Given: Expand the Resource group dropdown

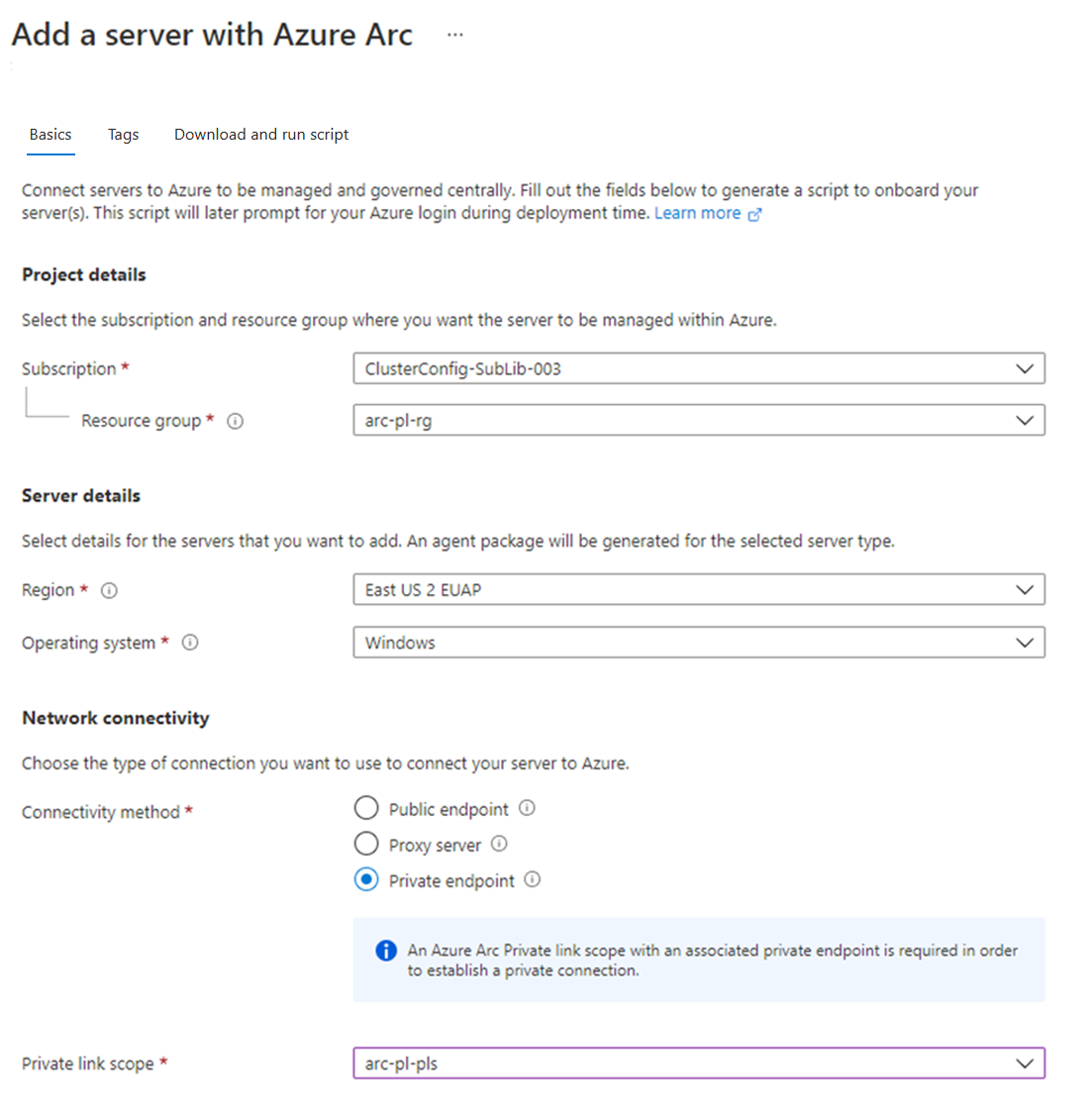Looking at the screenshot, I should 699,420.
